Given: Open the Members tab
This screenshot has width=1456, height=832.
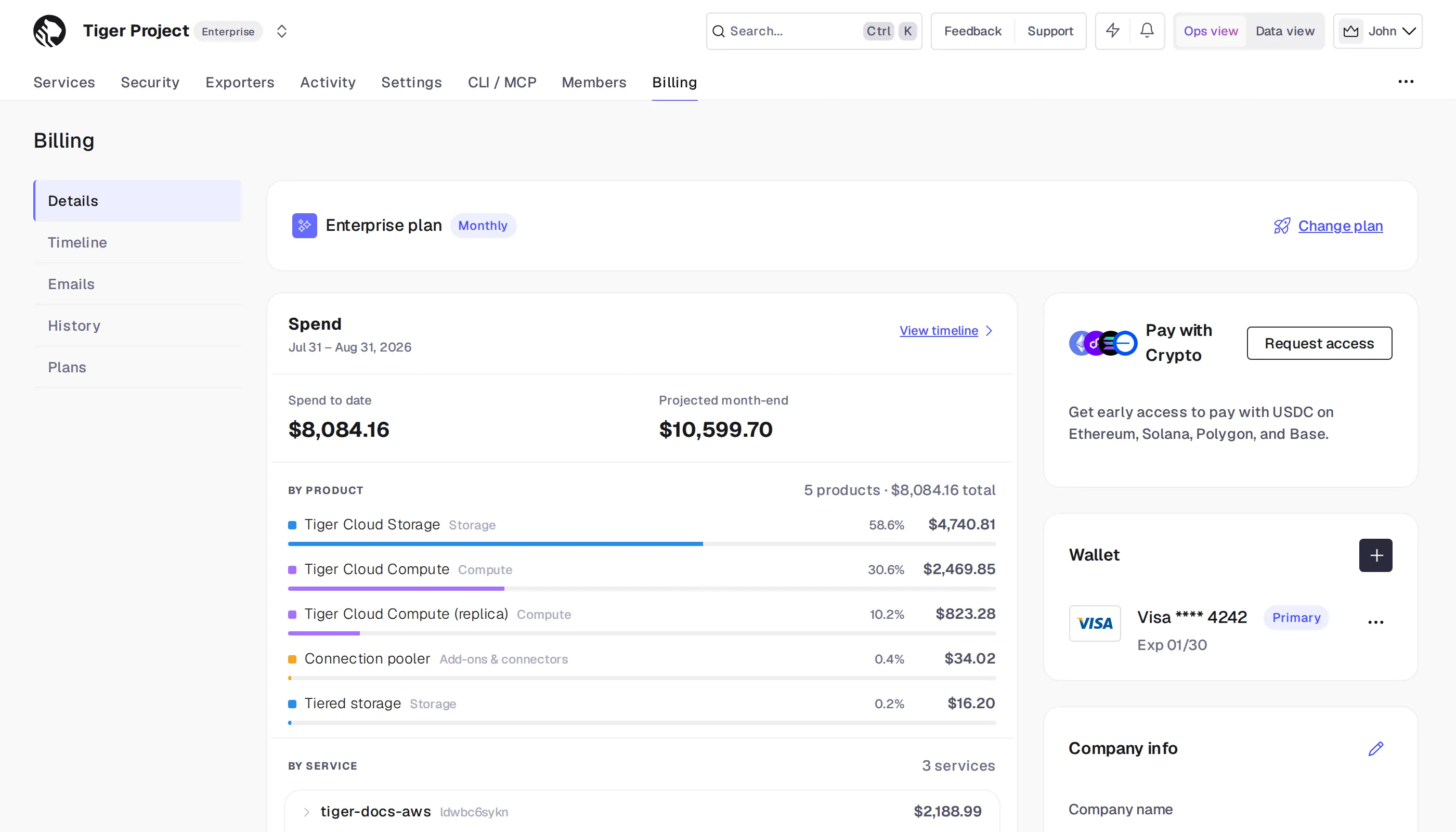Looking at the screenshot, I should pos(594,82).
